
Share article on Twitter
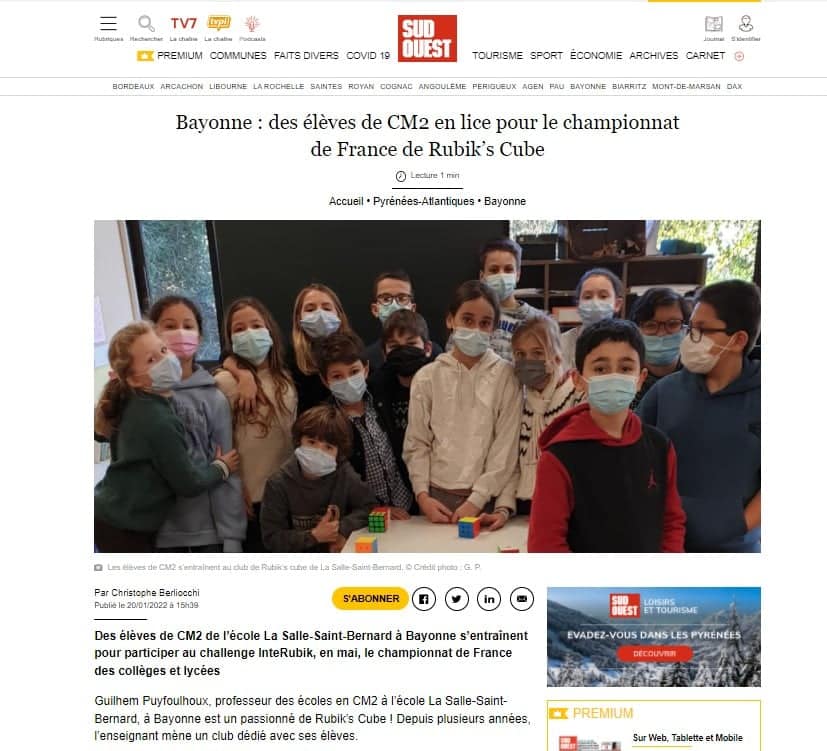tap(456, 599)
